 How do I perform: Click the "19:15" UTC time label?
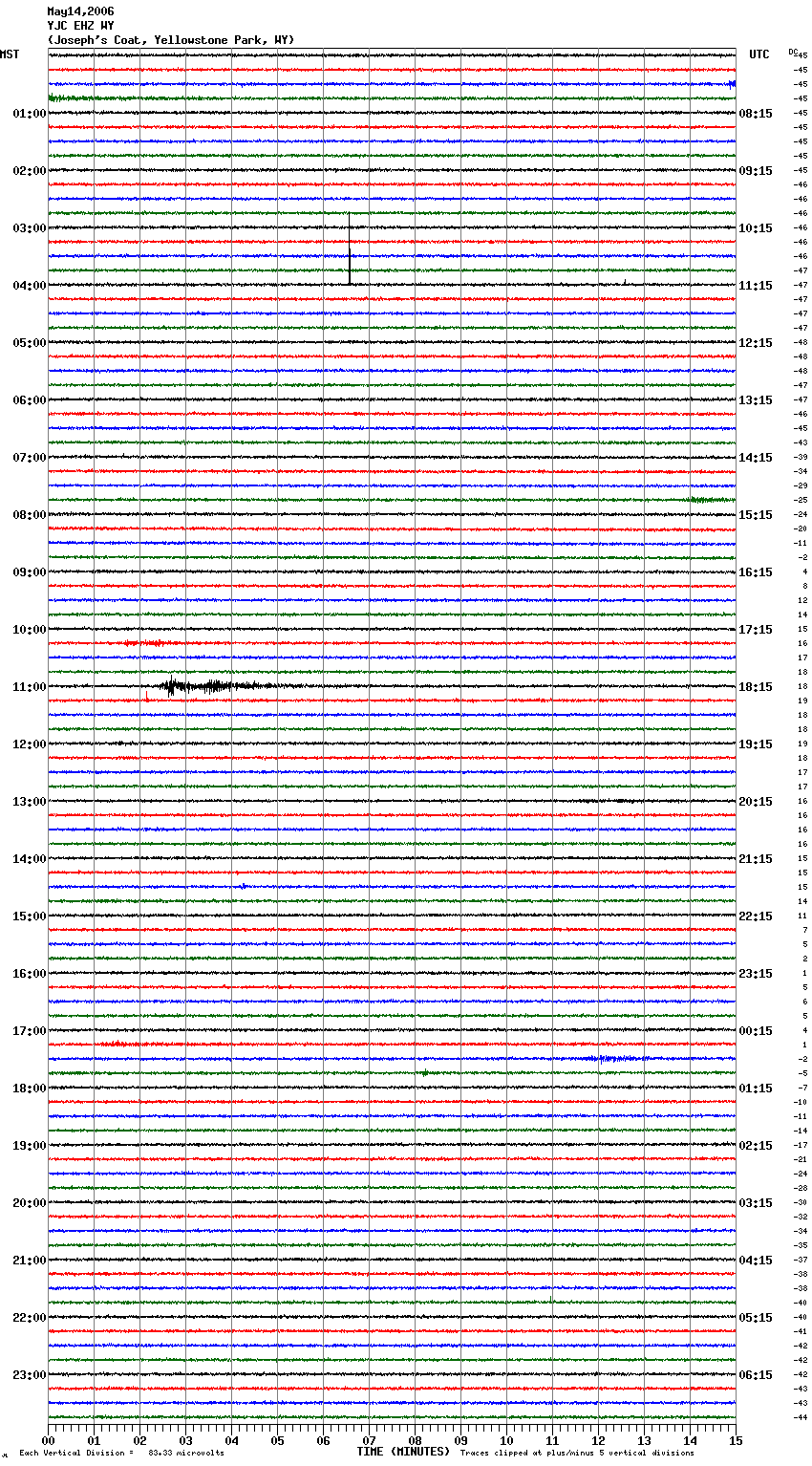click(756, 744)
